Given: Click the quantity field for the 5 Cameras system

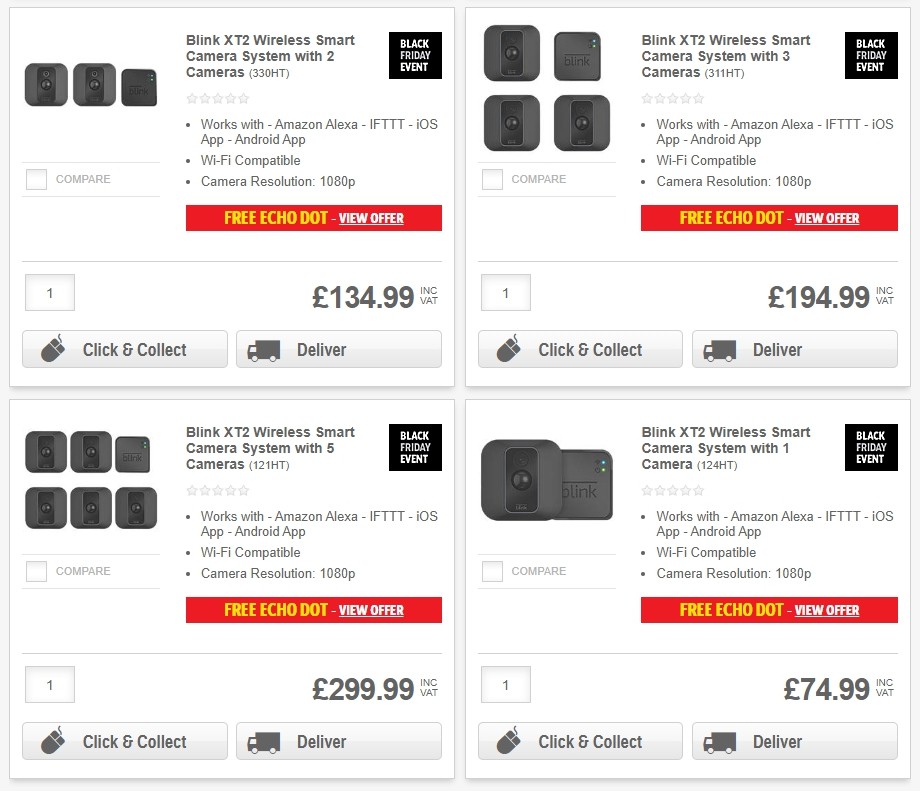Looking at the screenshot, I should click(x=49, y=684).
